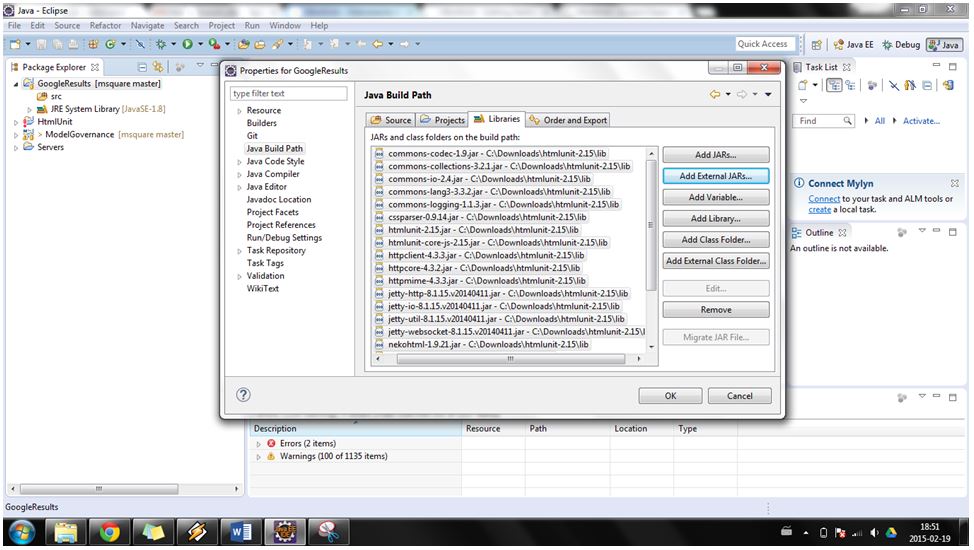974x550 pixels.
Task: Click OK in the Properties dialog
Action: tap(670, 396)
